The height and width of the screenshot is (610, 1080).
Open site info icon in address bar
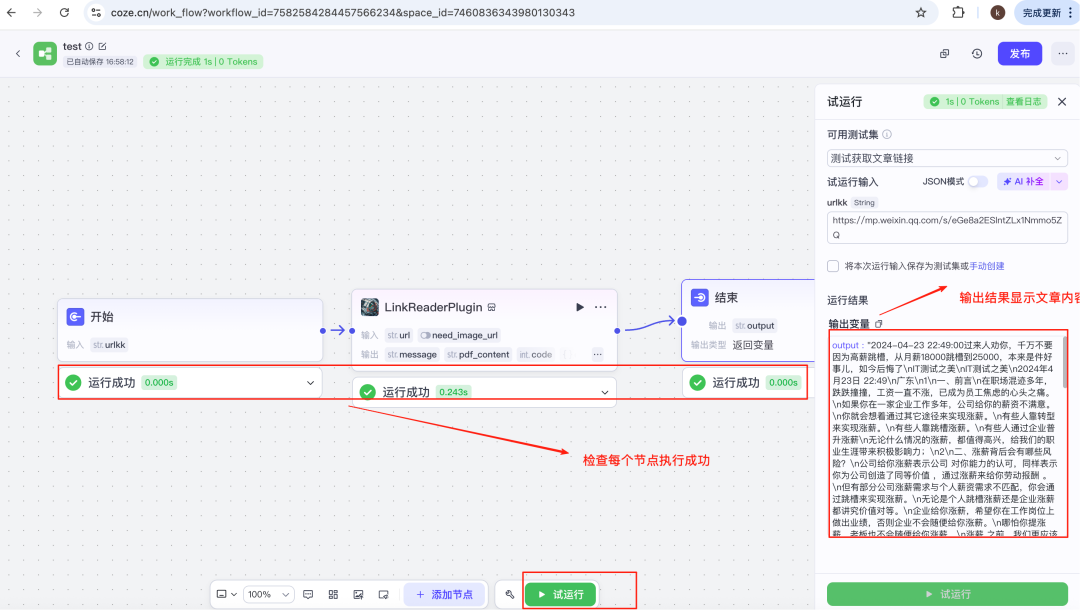(96, 12)
